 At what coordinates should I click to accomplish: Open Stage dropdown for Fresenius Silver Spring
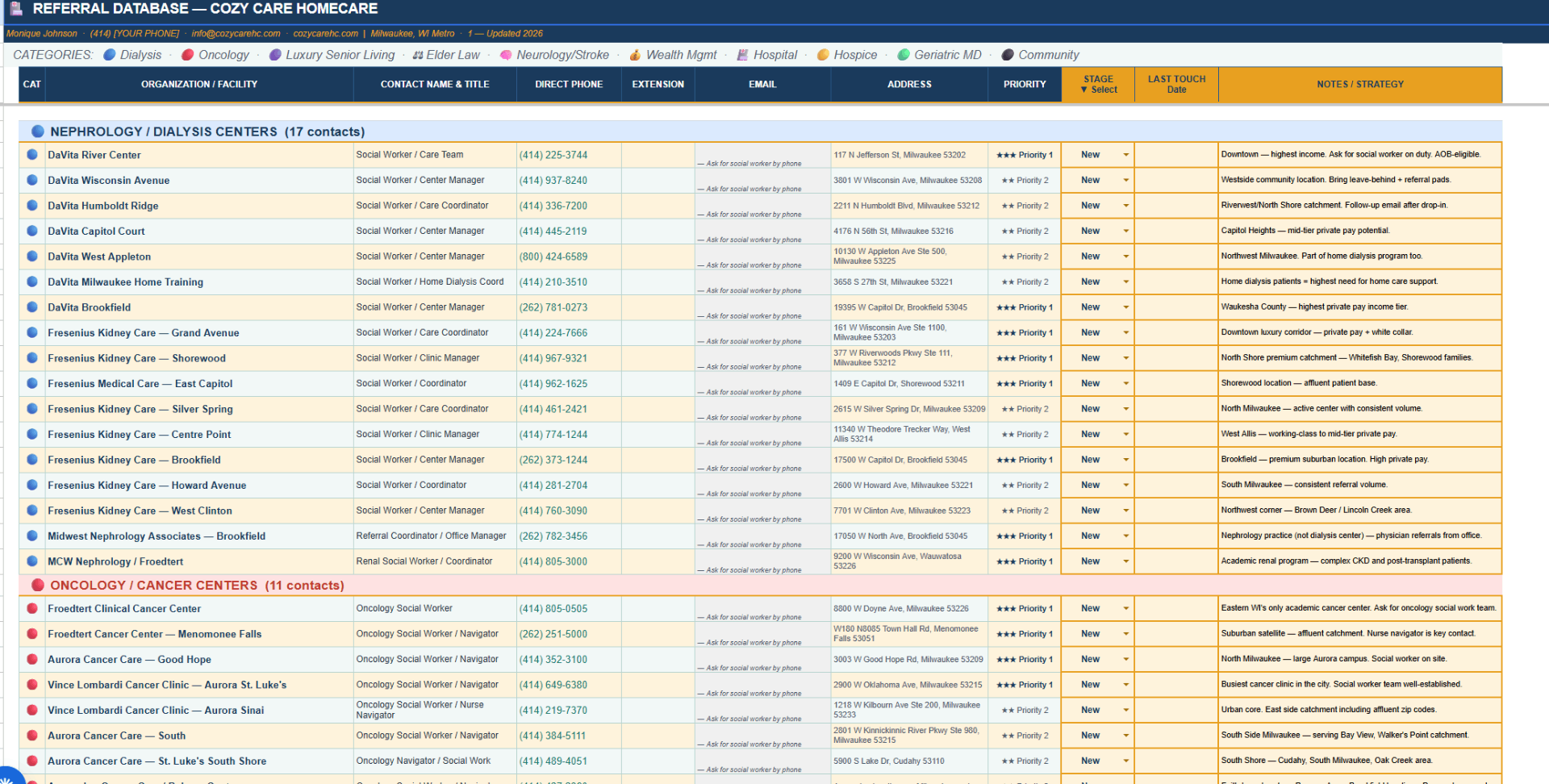pos(1126,409)
